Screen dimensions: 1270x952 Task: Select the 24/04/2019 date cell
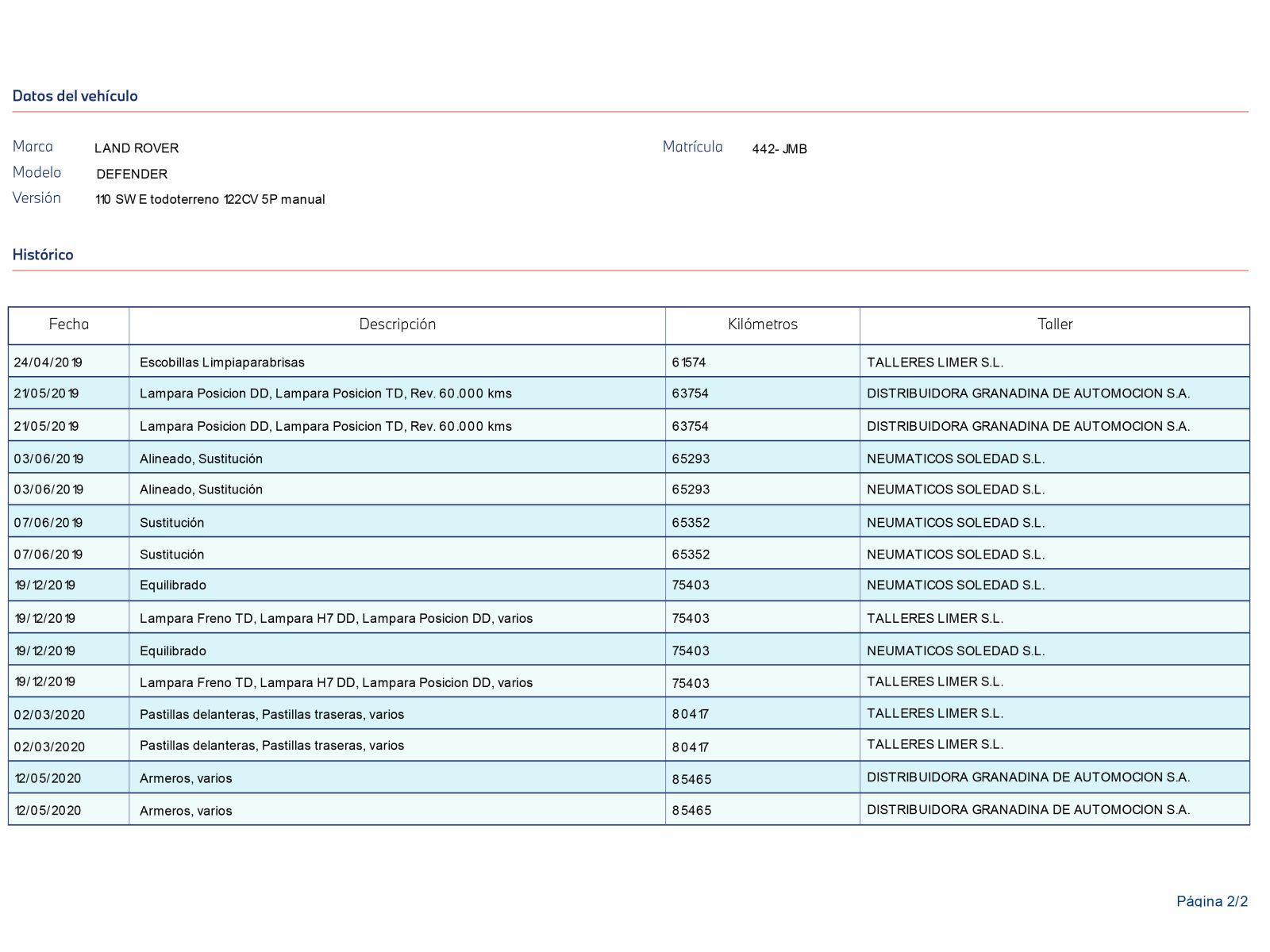tap(48, 363)
